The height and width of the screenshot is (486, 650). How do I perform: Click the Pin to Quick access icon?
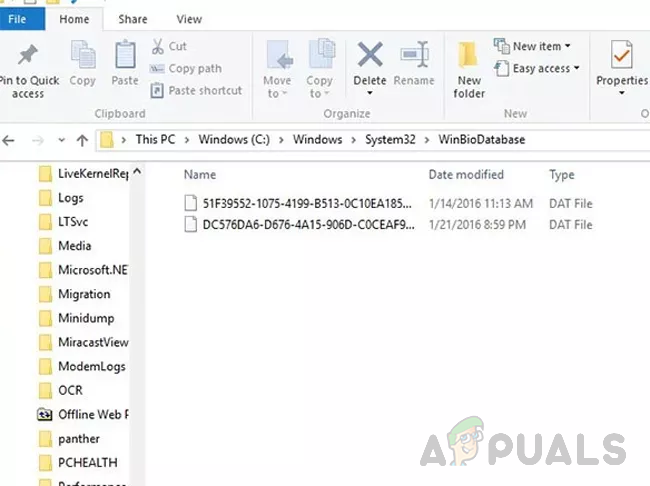(27, 55)
